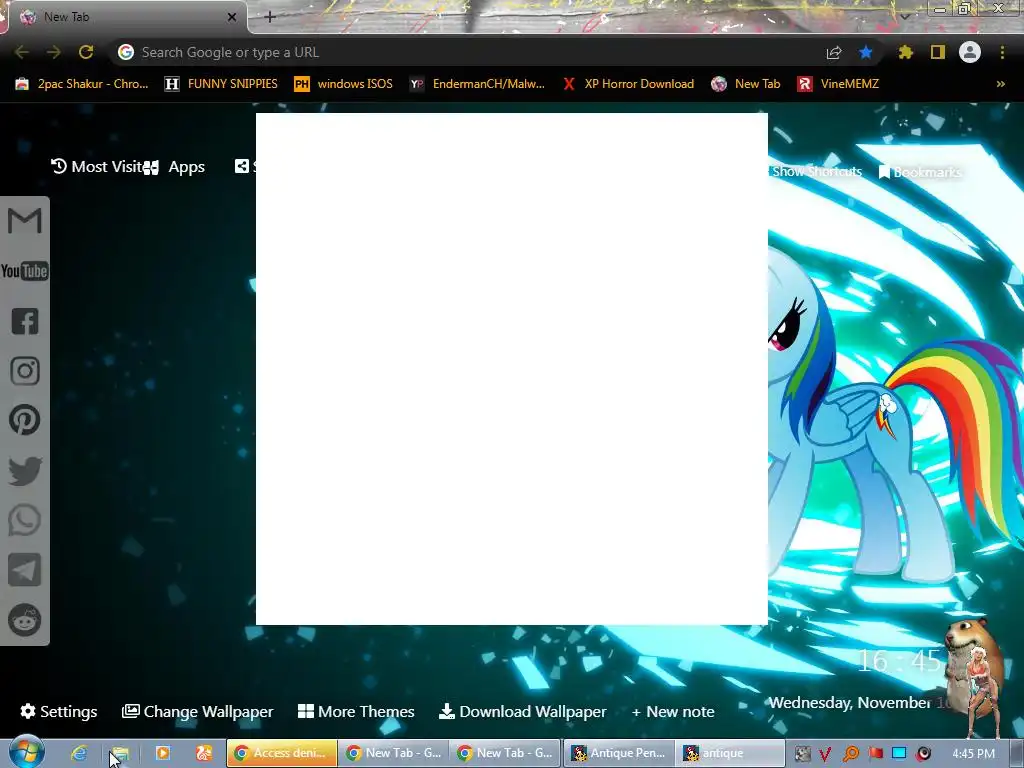1024x768 pixels.
Task: Open Reddit from the left sidebar
Action: 25,620
